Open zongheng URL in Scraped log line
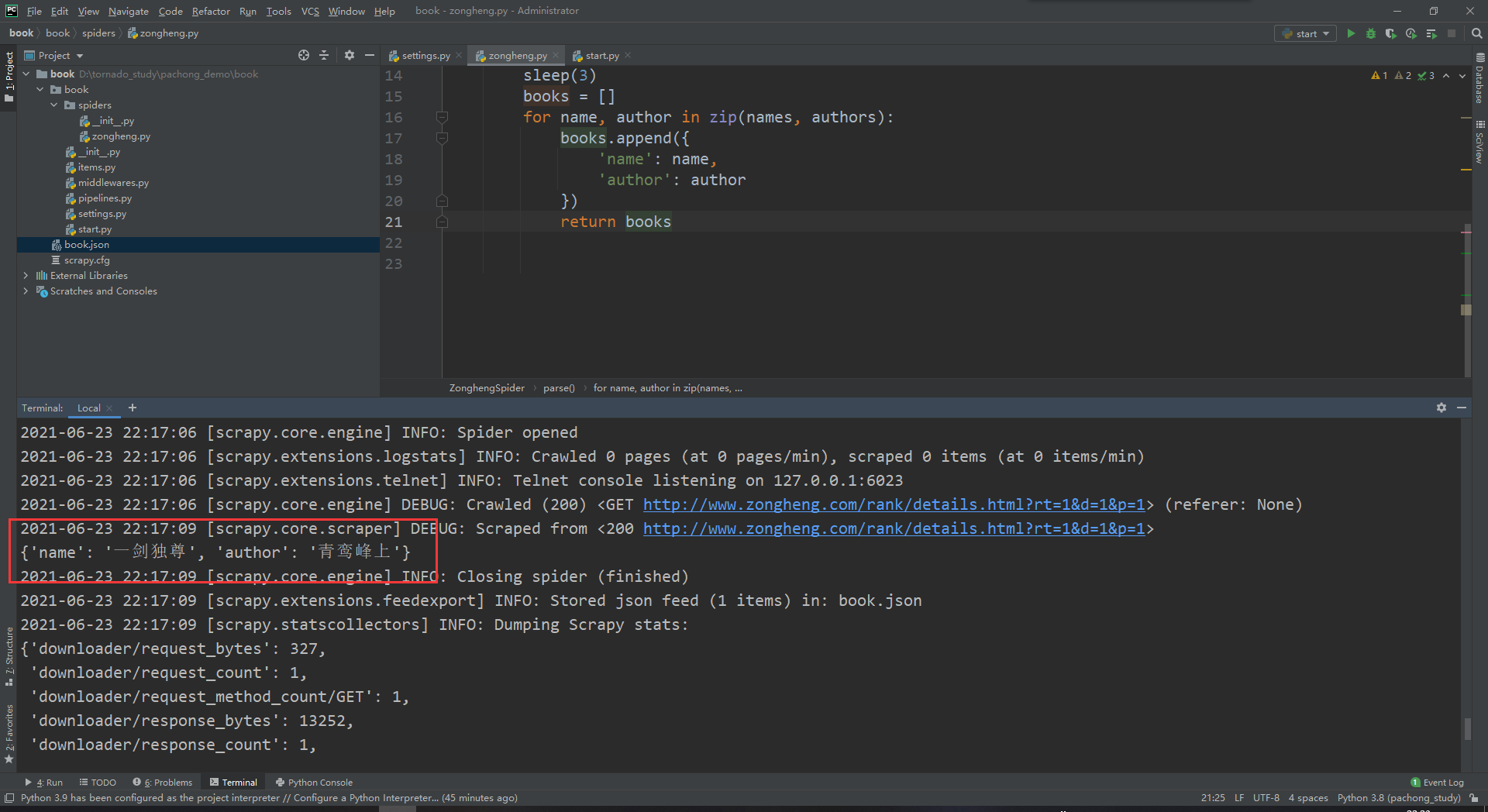The width and height of the screenshot is (1488, 812). click(x=894, y=528)
